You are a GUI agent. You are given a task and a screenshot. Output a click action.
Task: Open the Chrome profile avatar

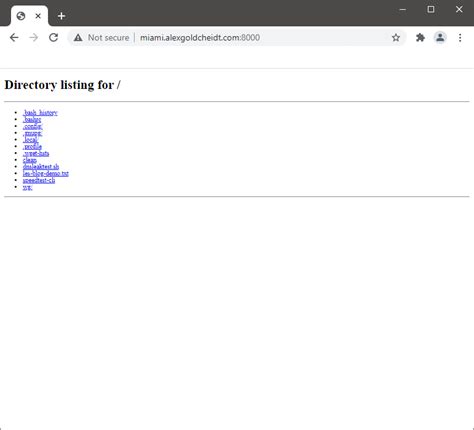coord(440,38)
